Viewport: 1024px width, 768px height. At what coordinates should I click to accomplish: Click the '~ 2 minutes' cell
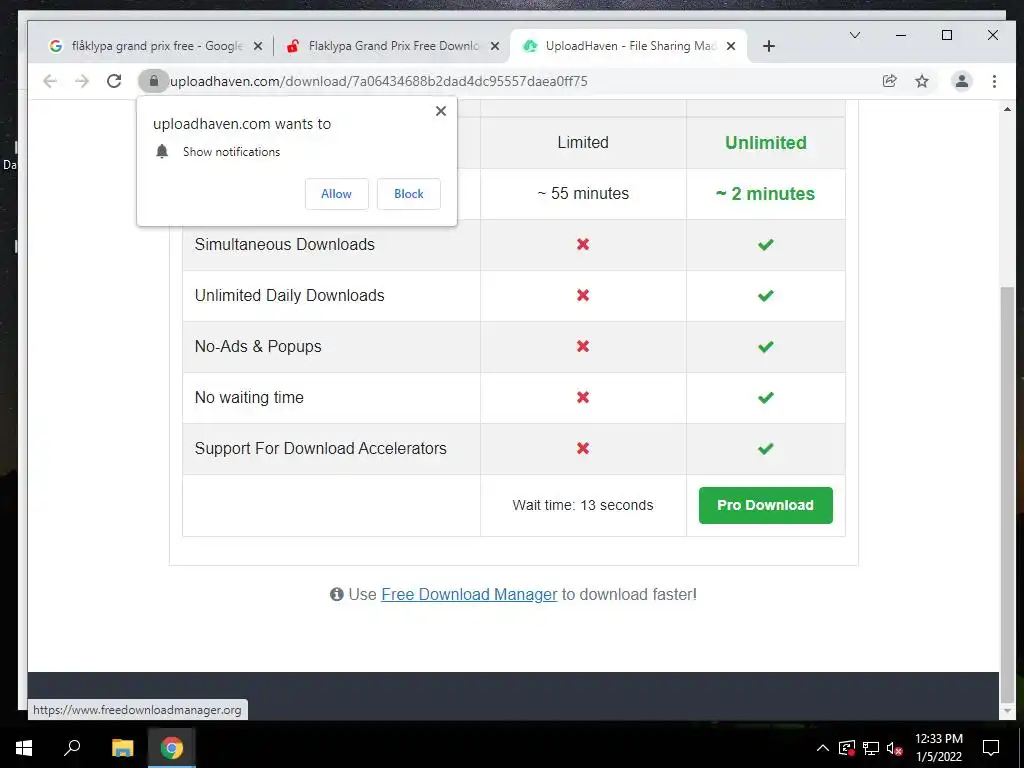click(x=765, y=193)
